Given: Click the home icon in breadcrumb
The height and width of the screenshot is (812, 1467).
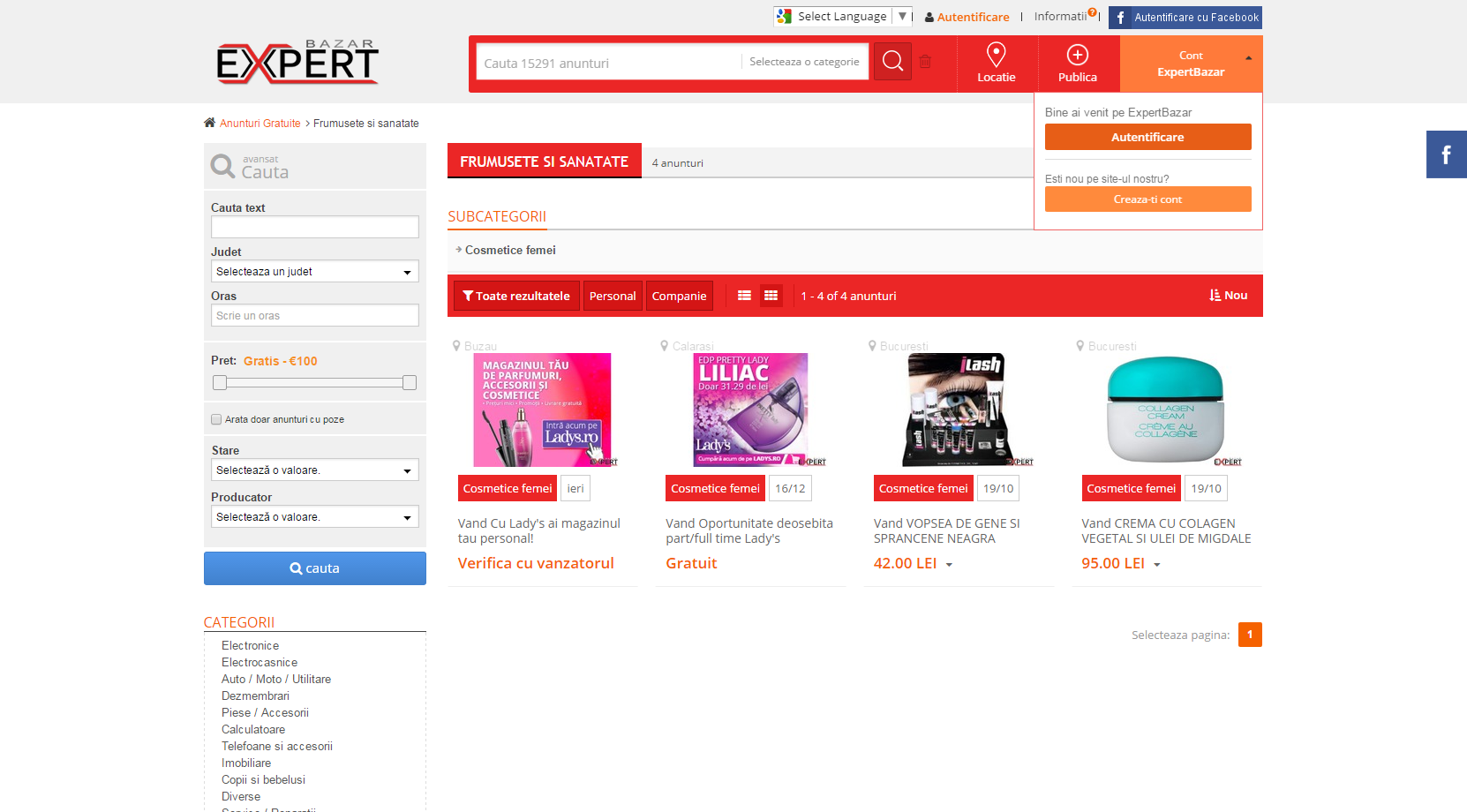Looking at the screenshot, I should (209, 123).
